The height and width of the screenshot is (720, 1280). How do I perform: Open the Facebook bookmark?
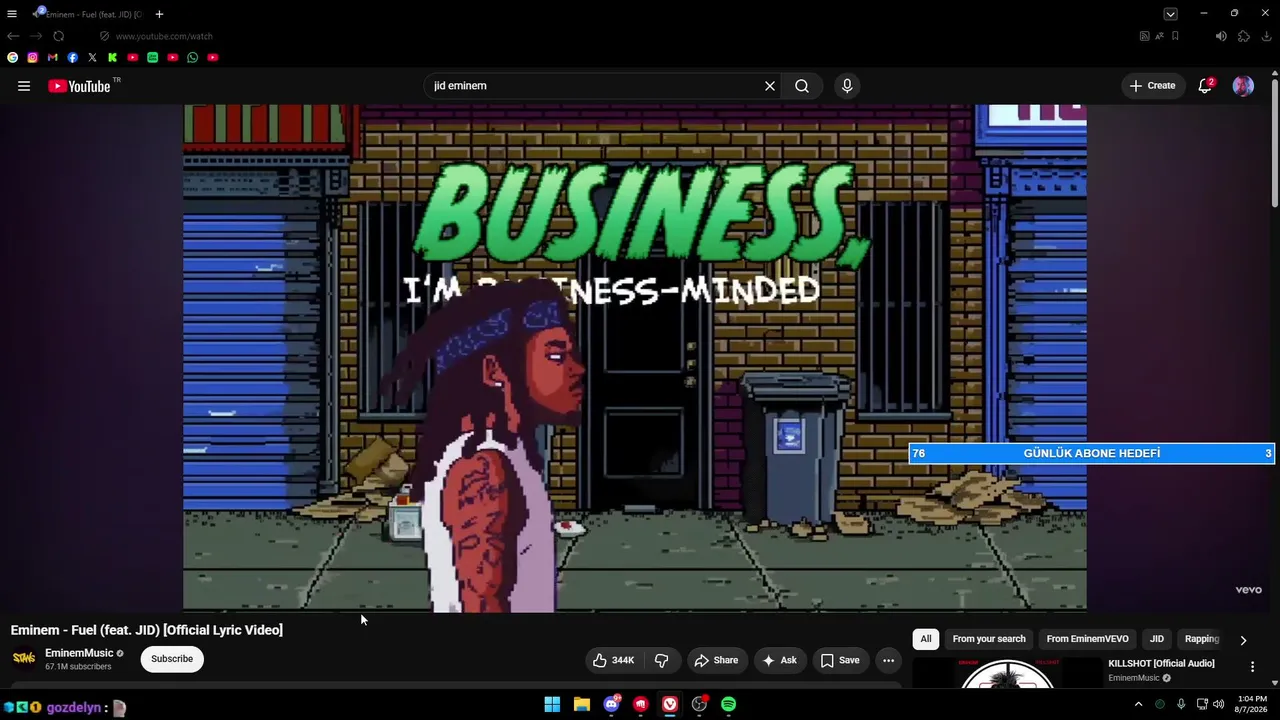point(73,58)
